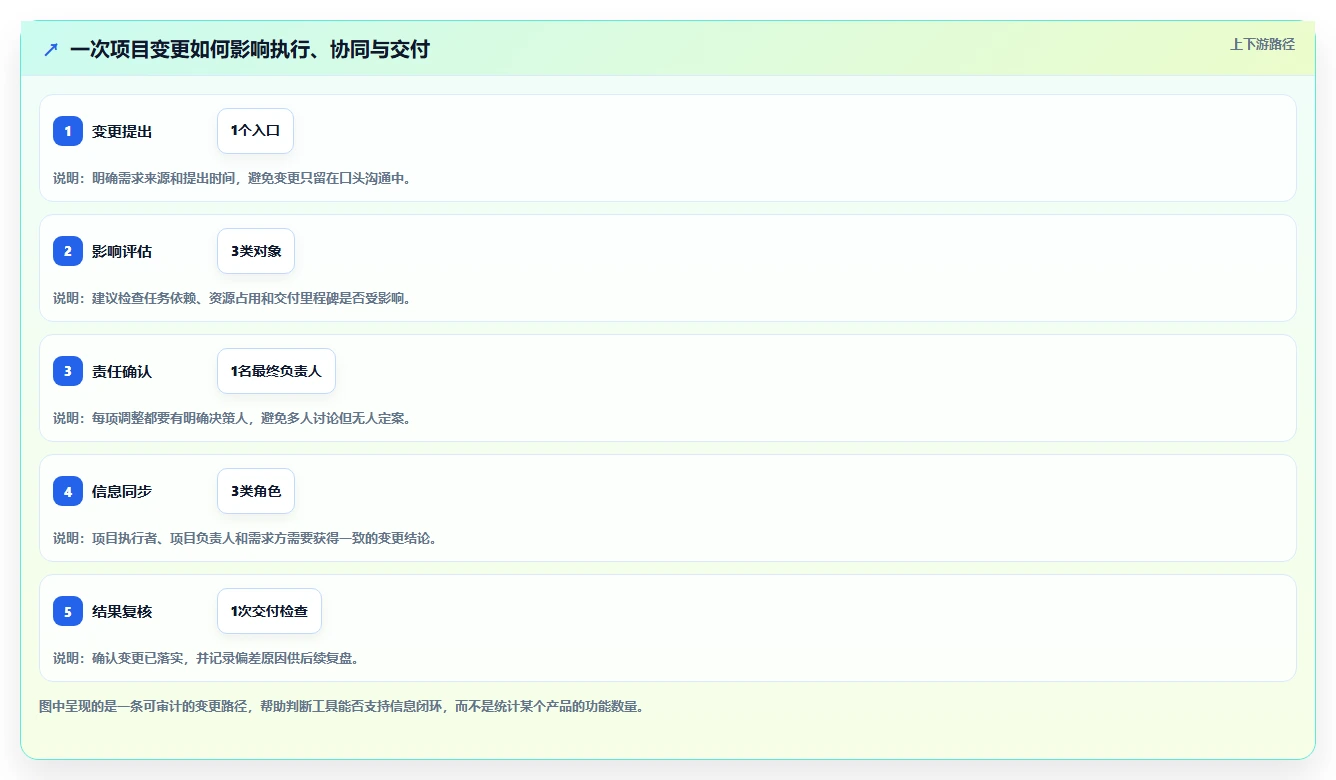Select the 影响评估 step title

click(x=122, y=251)
